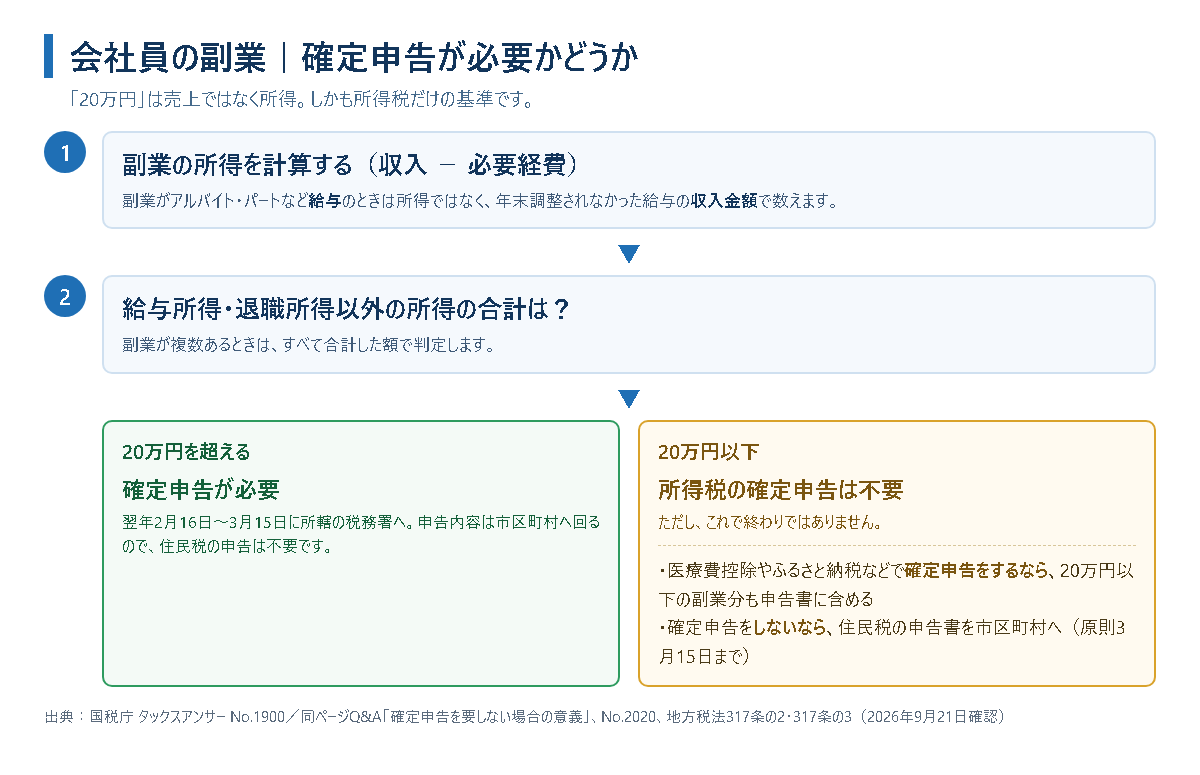Click the blue number 2 step badge
Image resolution: width=1200 pixels, height=775 pixels.
click(65, 297)
